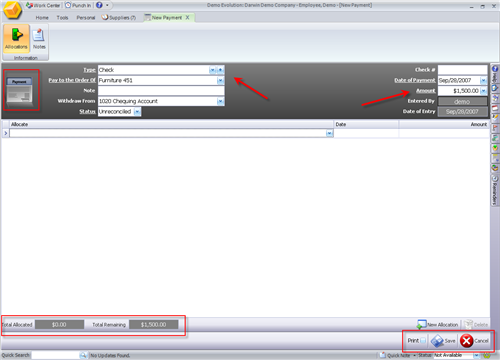Select the row indicator arrow in grid

pyautogui.click(x=6, y=133)
